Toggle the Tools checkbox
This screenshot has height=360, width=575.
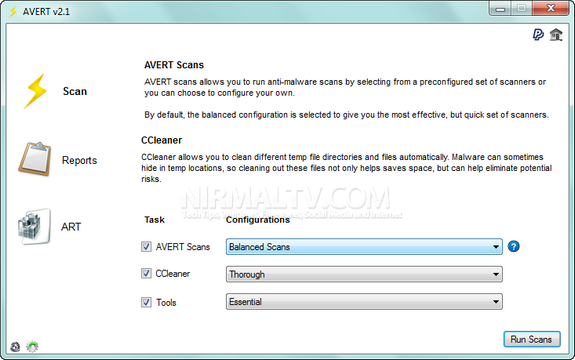pyautogui.click(x=146, y=302)
